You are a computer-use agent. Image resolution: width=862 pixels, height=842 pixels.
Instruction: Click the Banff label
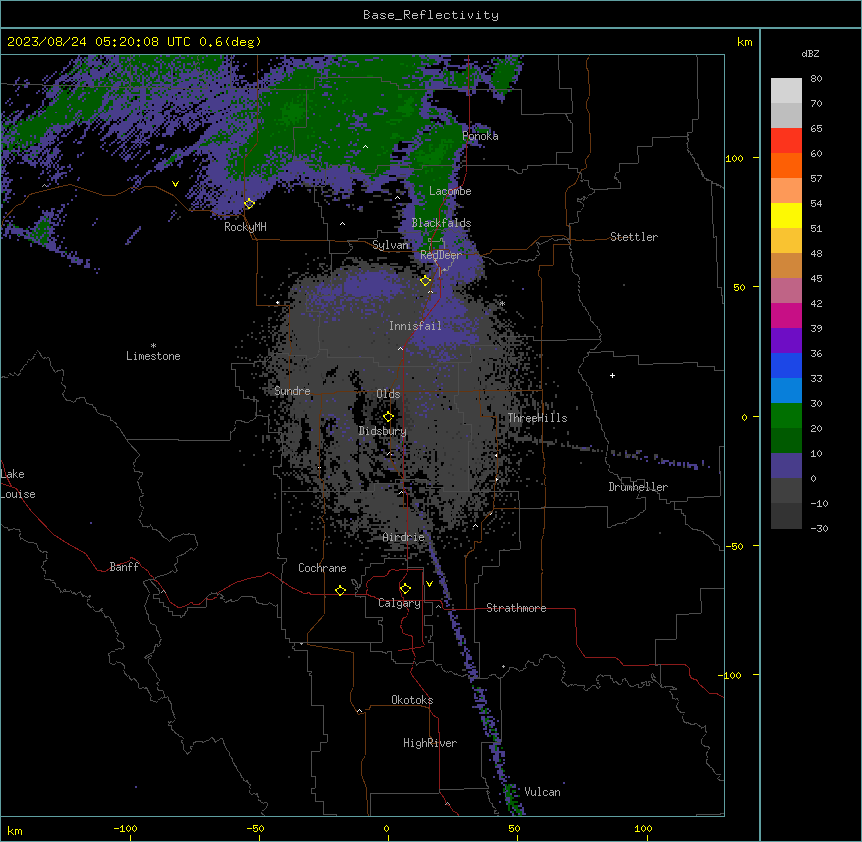click(124, 567)
